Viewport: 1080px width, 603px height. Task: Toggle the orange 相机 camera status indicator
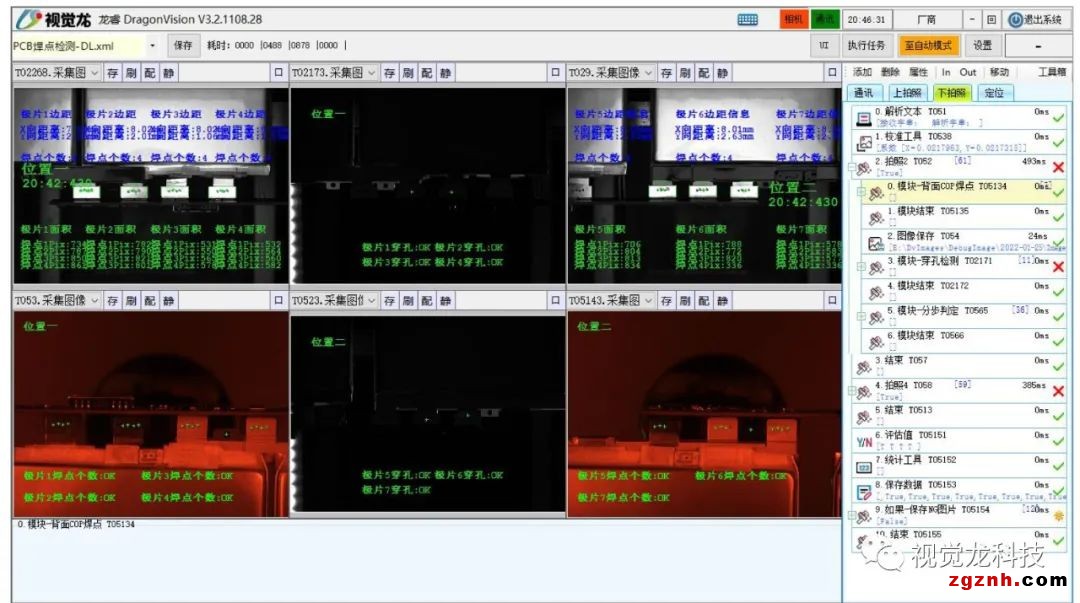tap(793, 19)
